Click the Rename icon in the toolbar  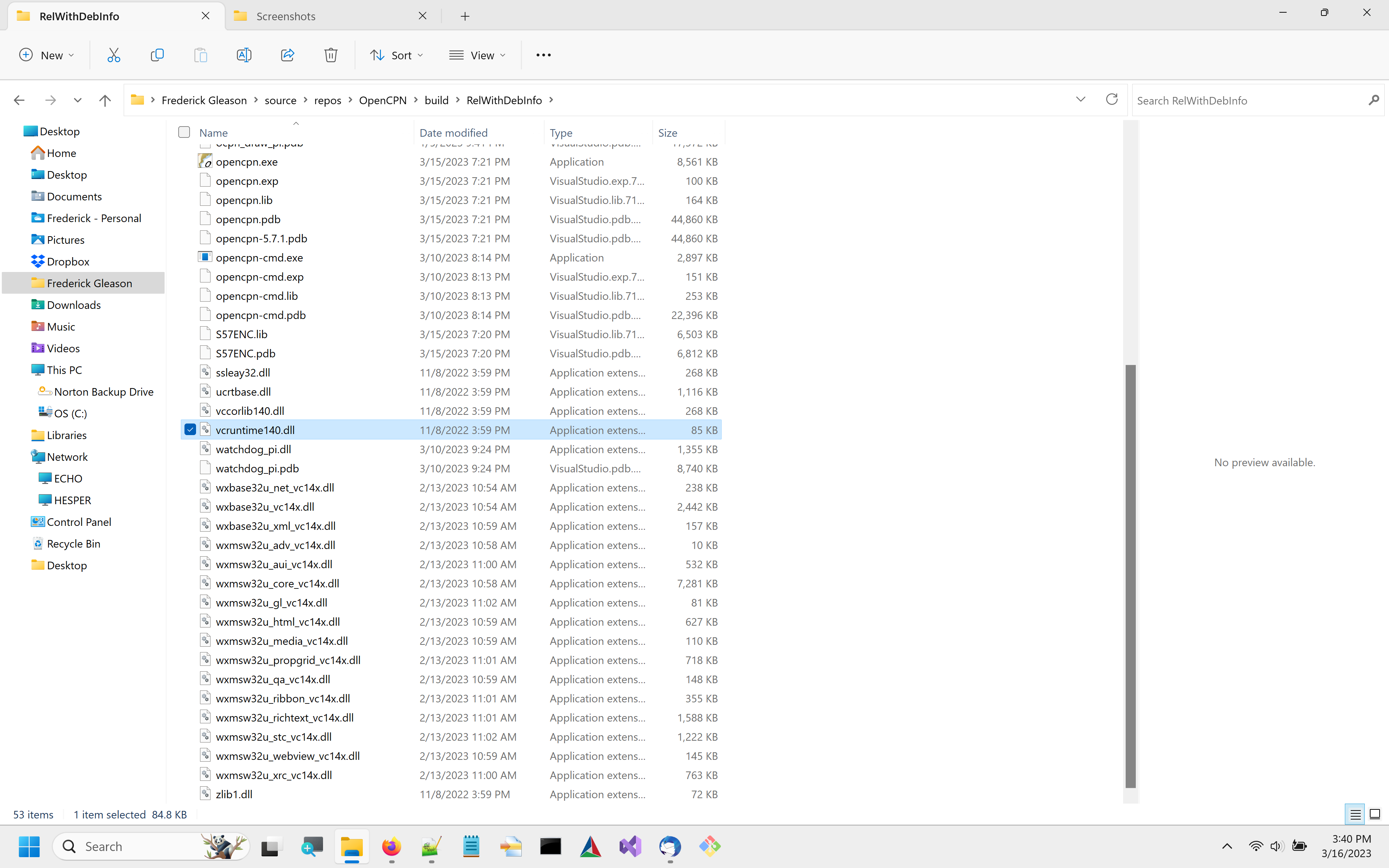243,55
